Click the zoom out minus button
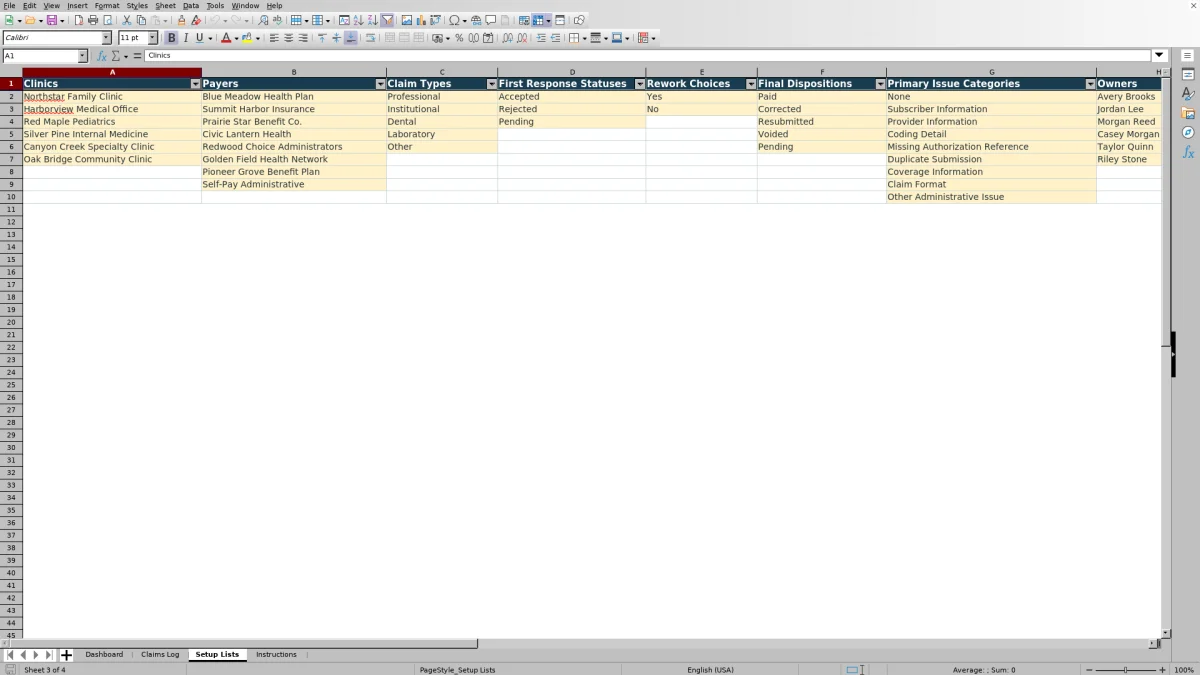This screenshot has height=675, width=1200. point(1089,670)
